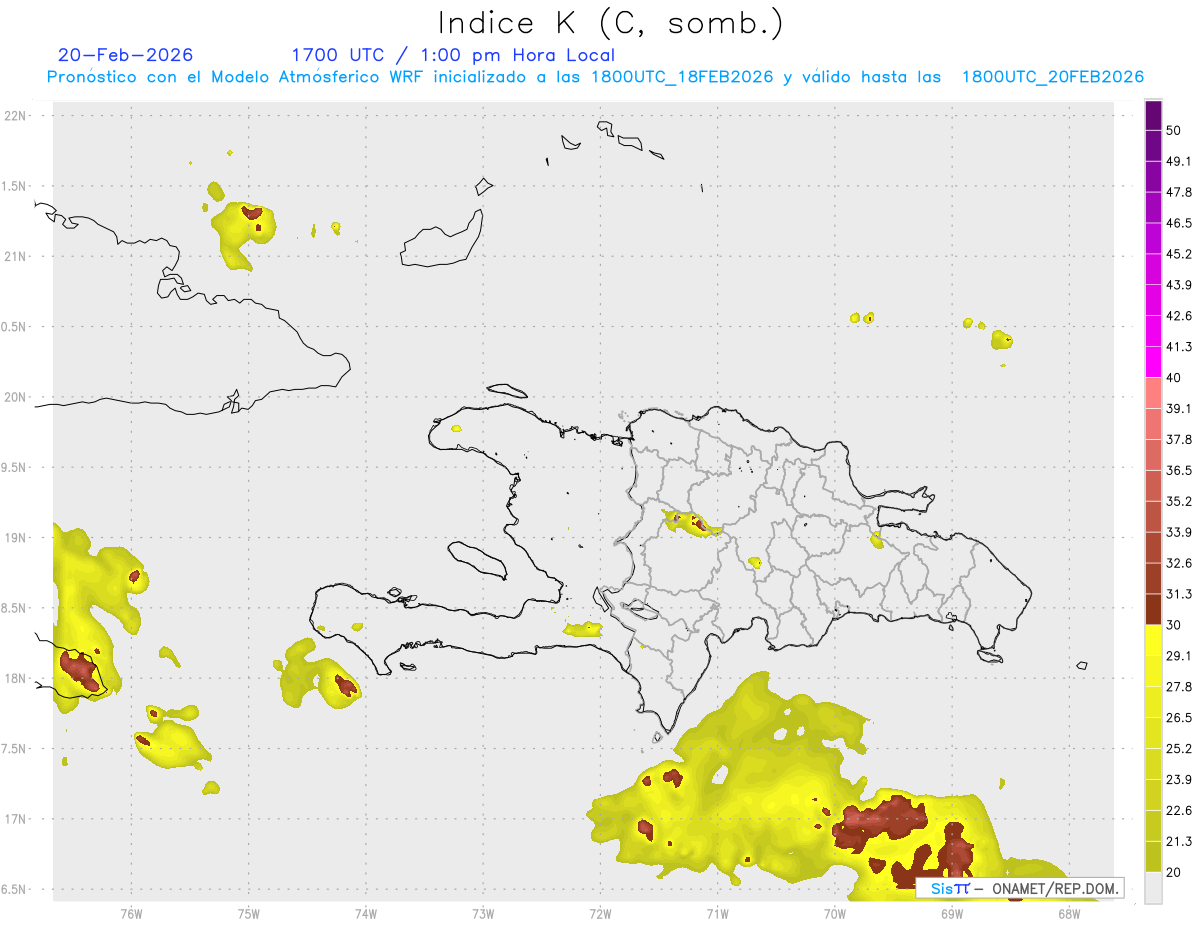Viewport: 1200px width, 927px height.
Task: Click the colorbar label '40'
Action: (1174, 378)
